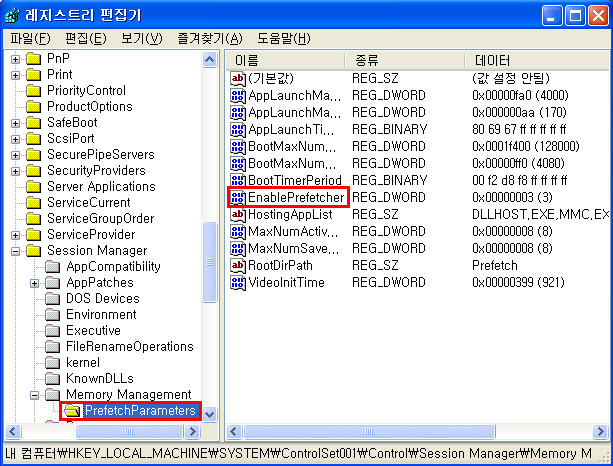
Task: Click the RootDirPath string value icon
Action: 238,266
